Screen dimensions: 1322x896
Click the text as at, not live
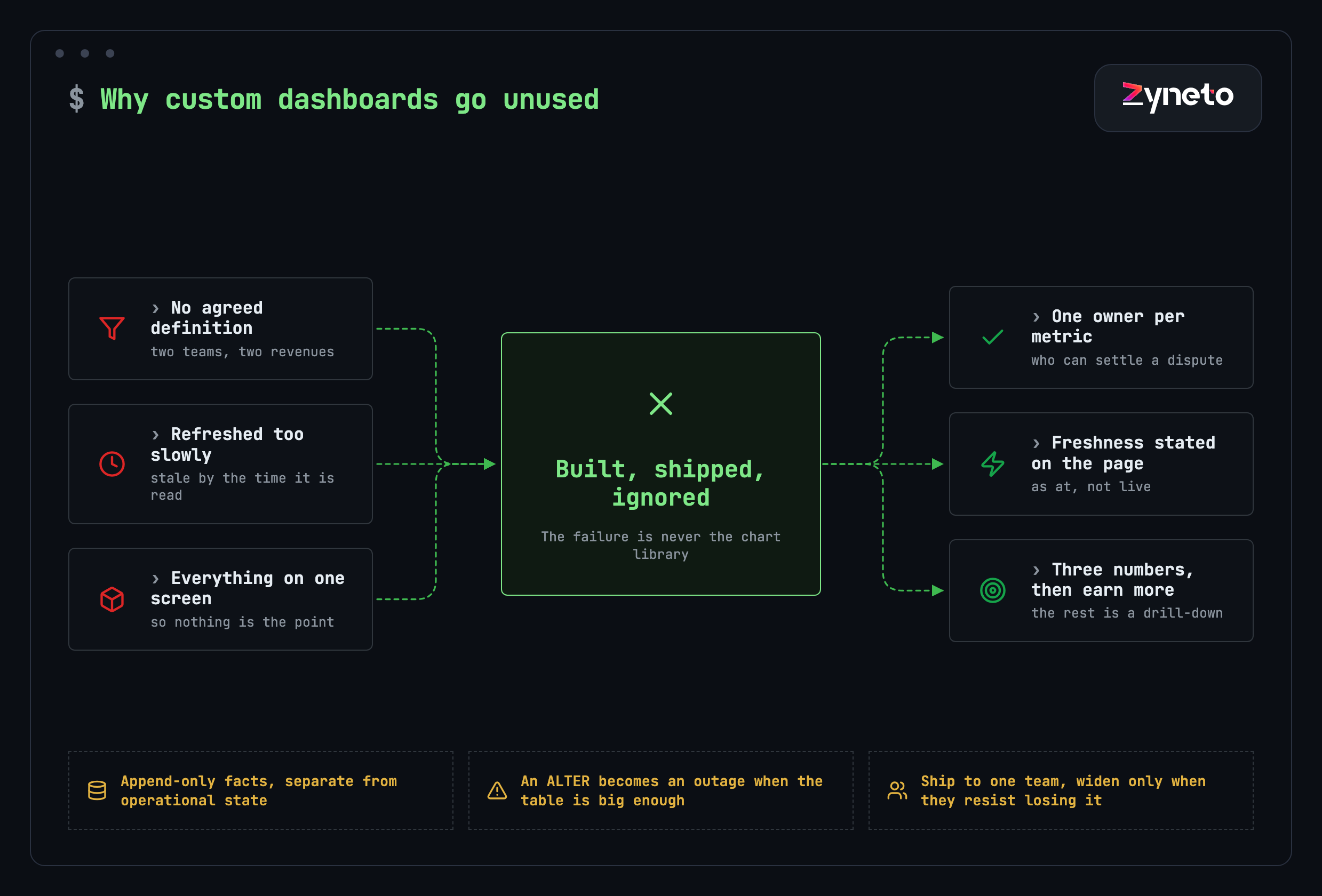[x=1091, y=486]
